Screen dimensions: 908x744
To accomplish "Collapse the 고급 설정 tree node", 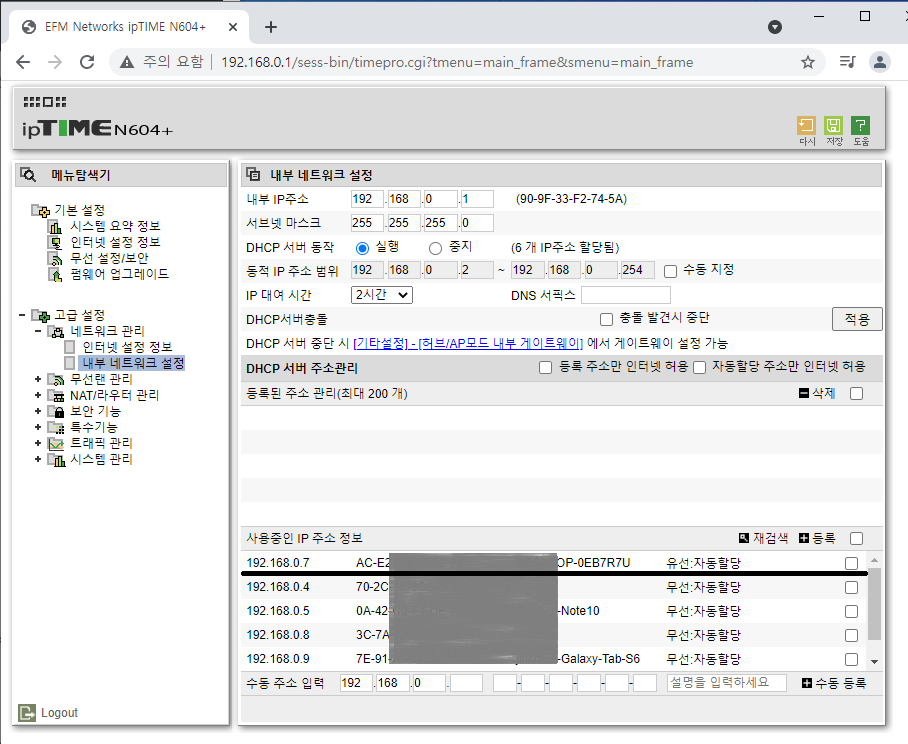I will coord(22,315).
